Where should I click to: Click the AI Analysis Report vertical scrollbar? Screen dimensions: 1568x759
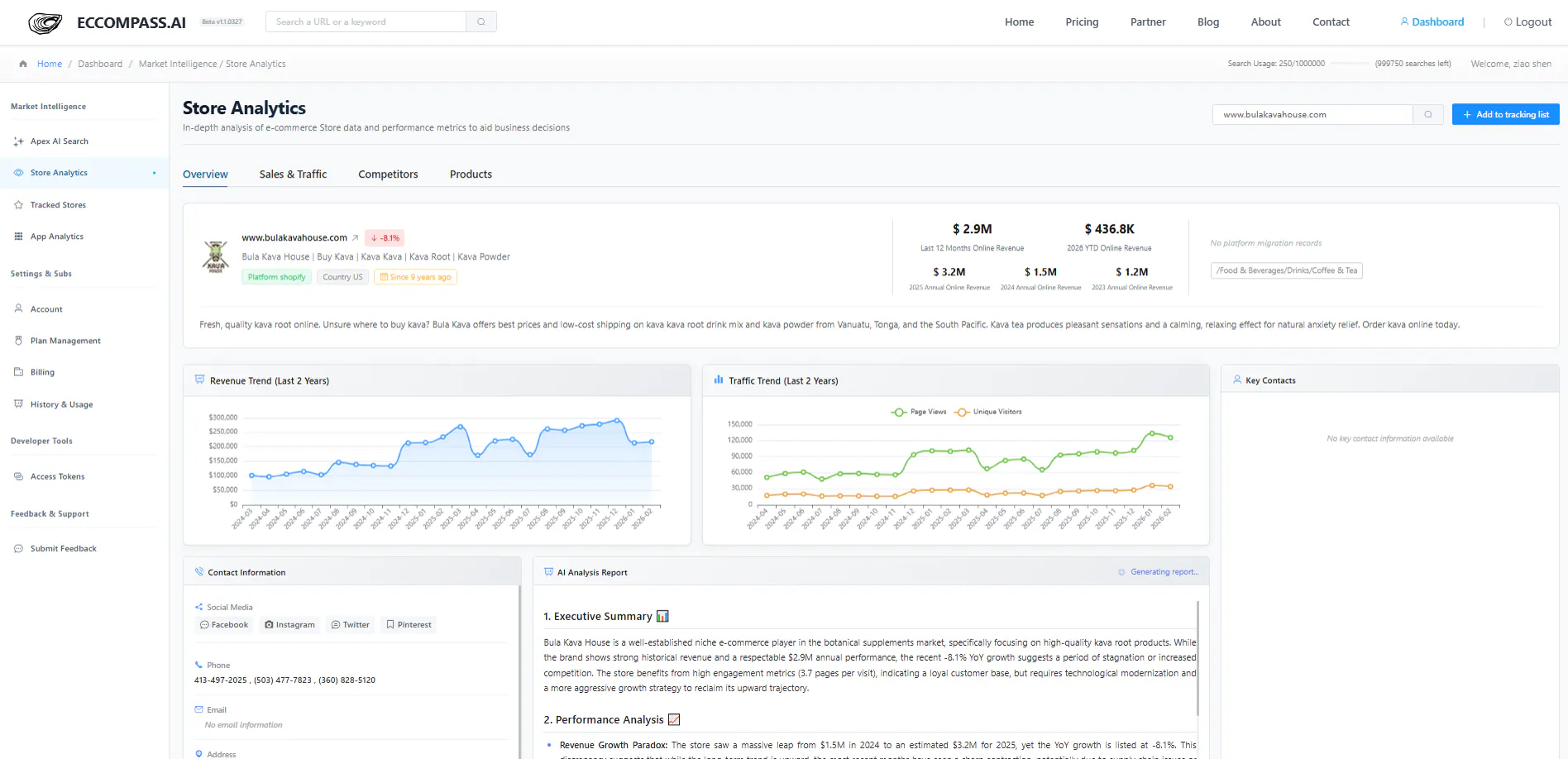1198,658
